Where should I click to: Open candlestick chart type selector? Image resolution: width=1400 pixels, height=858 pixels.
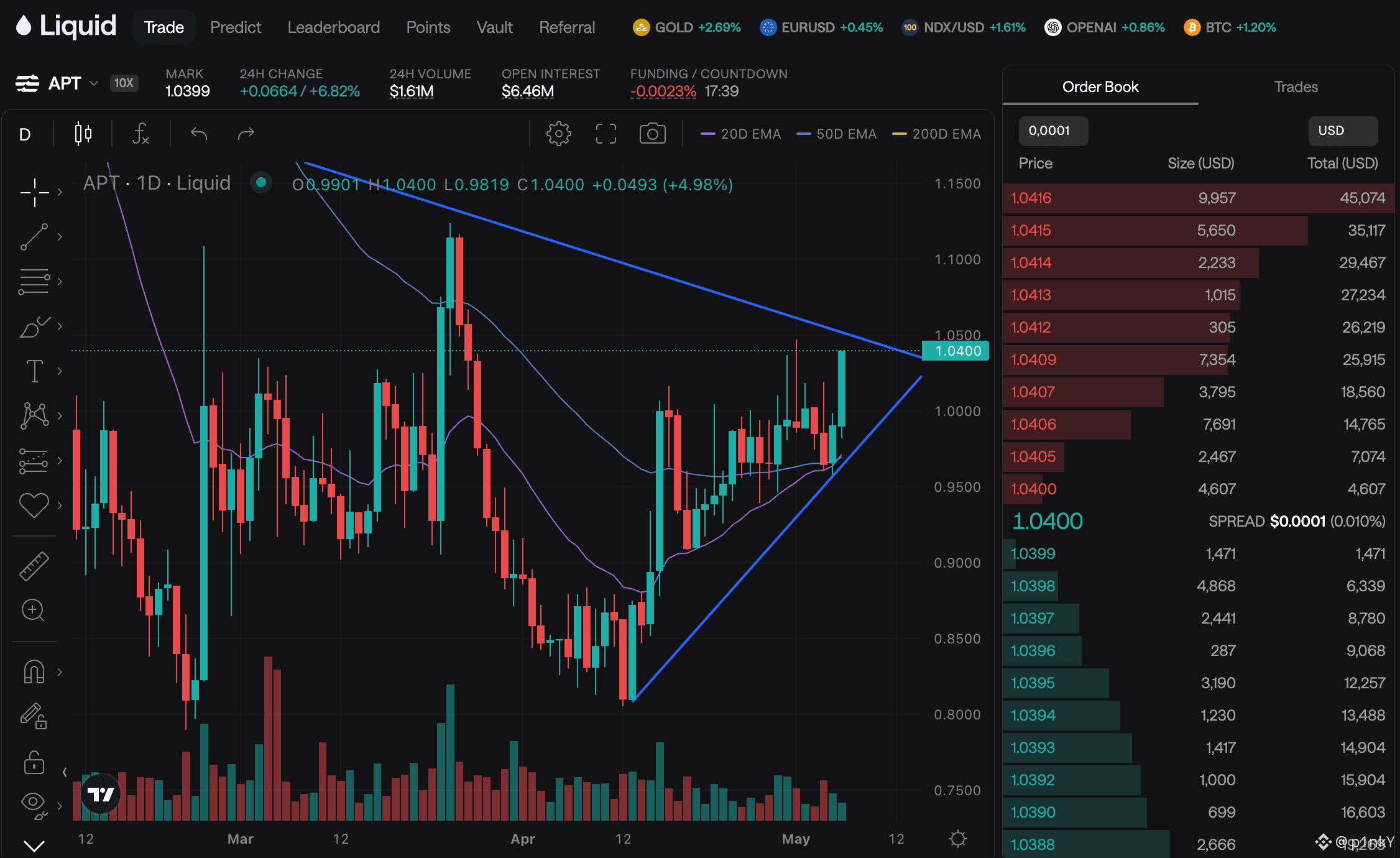[x=83, y=134]
